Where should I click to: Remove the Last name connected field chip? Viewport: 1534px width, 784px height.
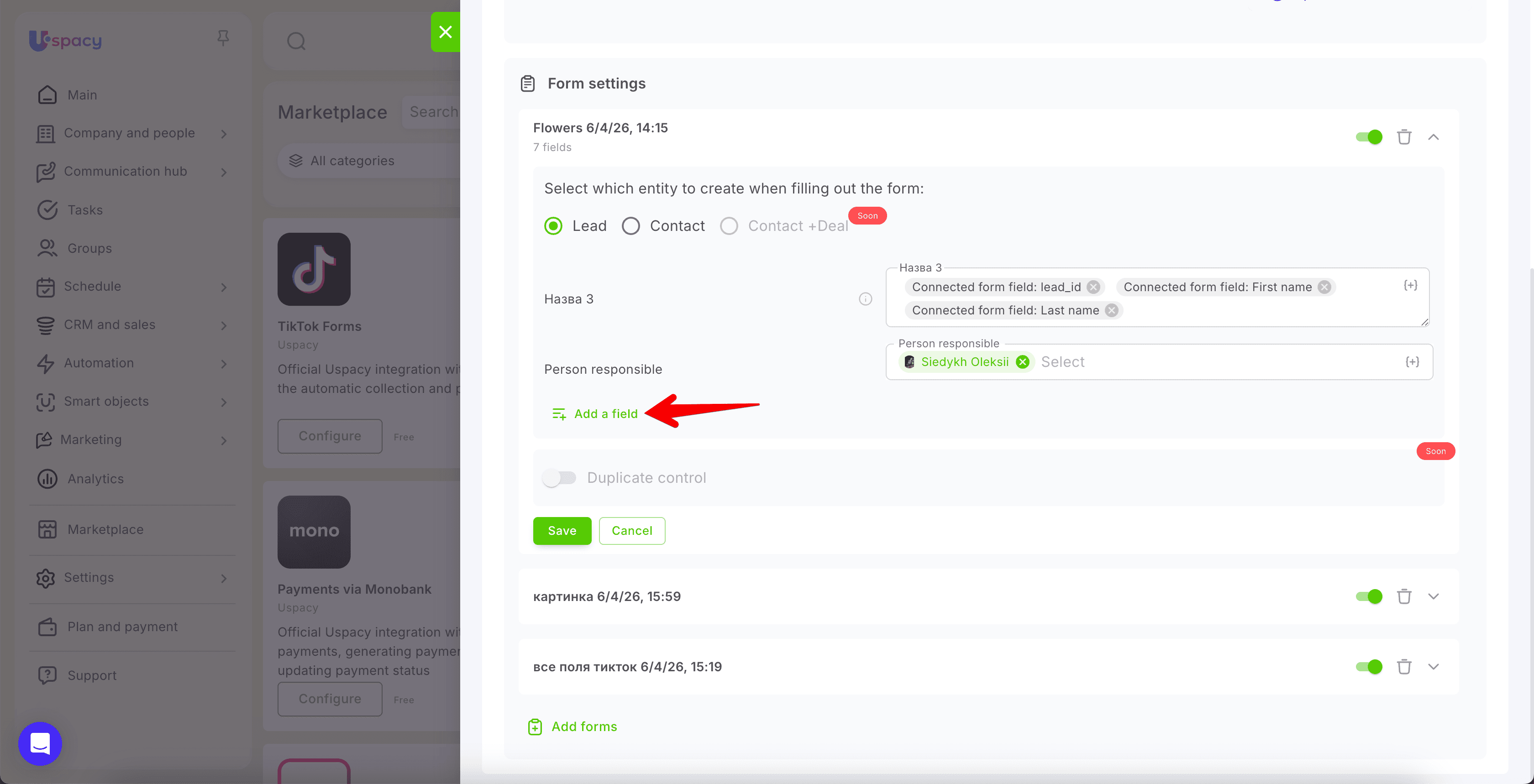1111,310
